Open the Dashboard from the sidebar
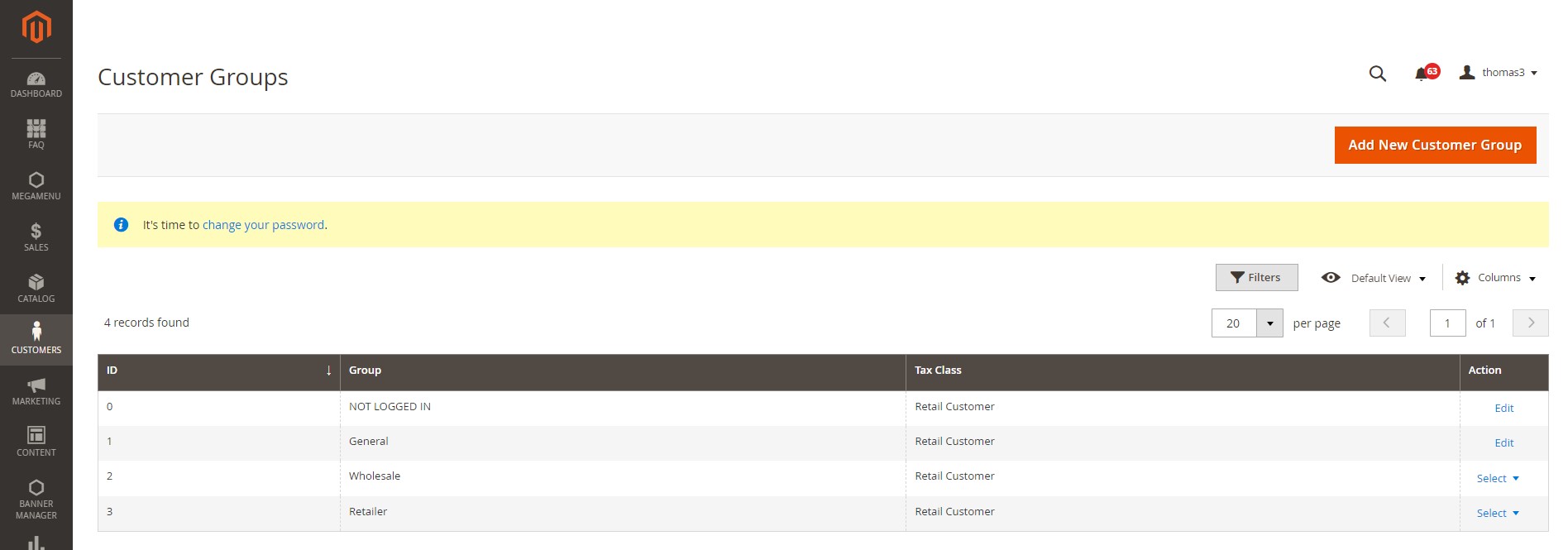 [36, 84]
